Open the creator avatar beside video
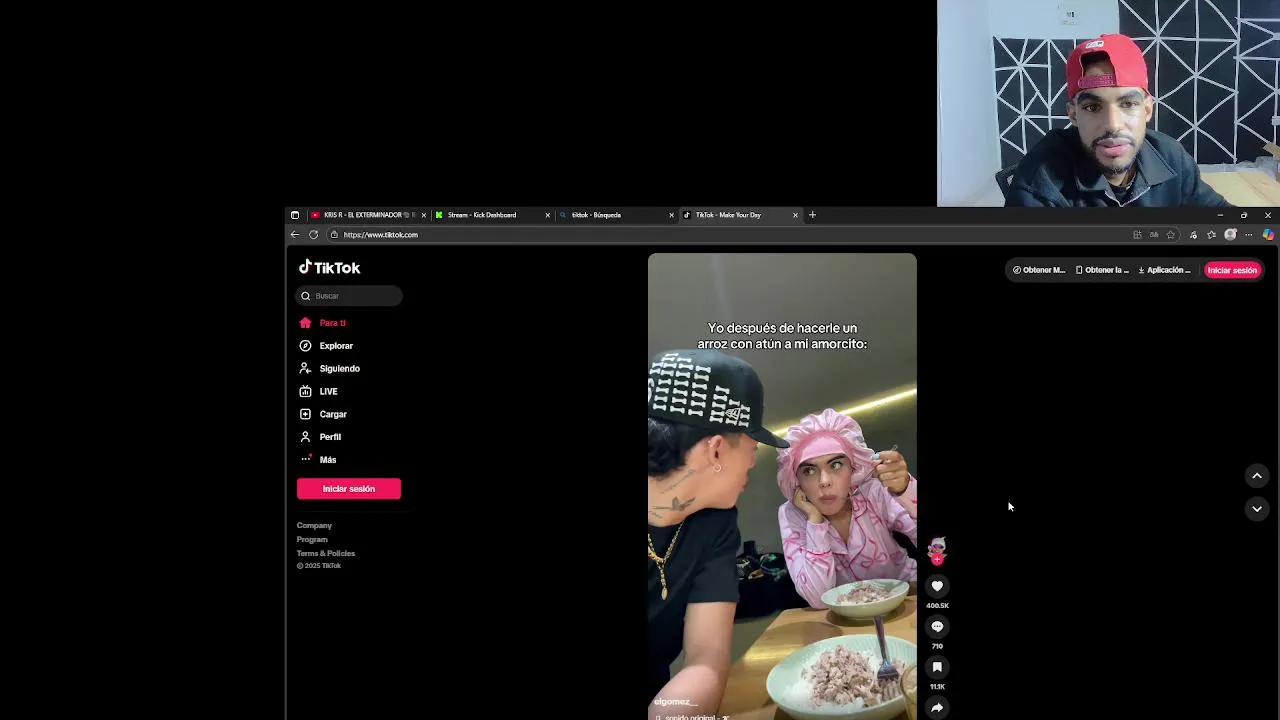The width and height of the screenshot is (1280, 720). 937,549
